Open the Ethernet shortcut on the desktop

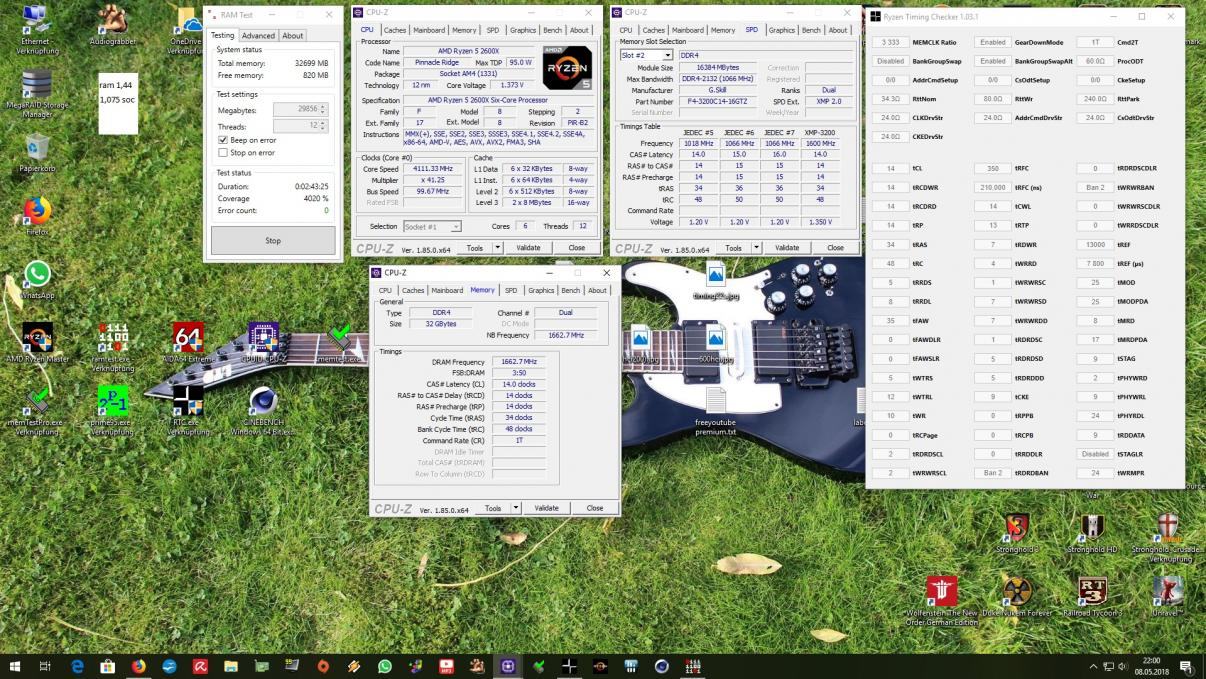coord(37,30)
